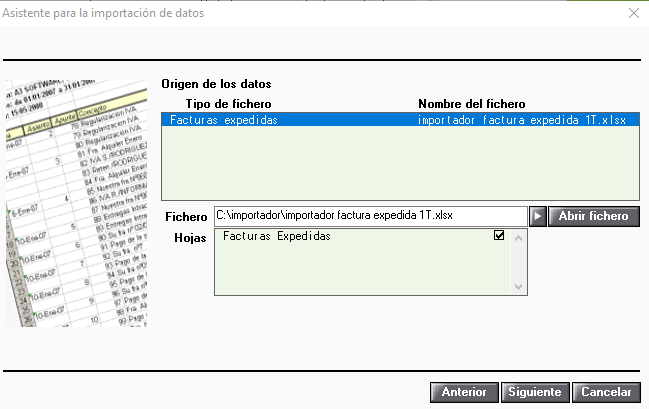The image size is (649, 409).
Task: Click the Hojas list scroll down arrow
Action: (x=519, y=286)
